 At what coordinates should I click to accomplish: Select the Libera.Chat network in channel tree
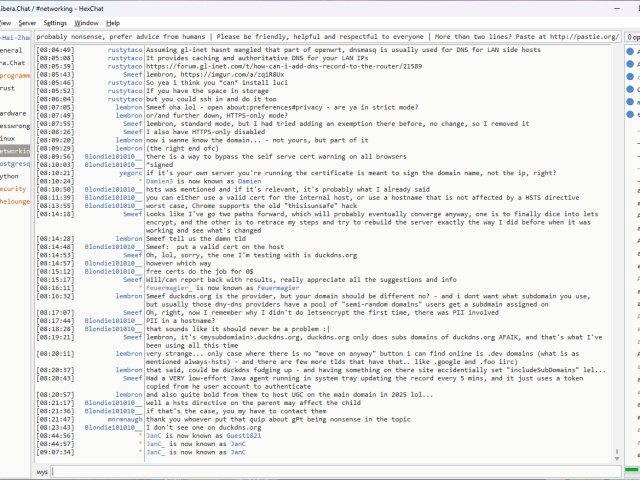click(x=12, y=62)
